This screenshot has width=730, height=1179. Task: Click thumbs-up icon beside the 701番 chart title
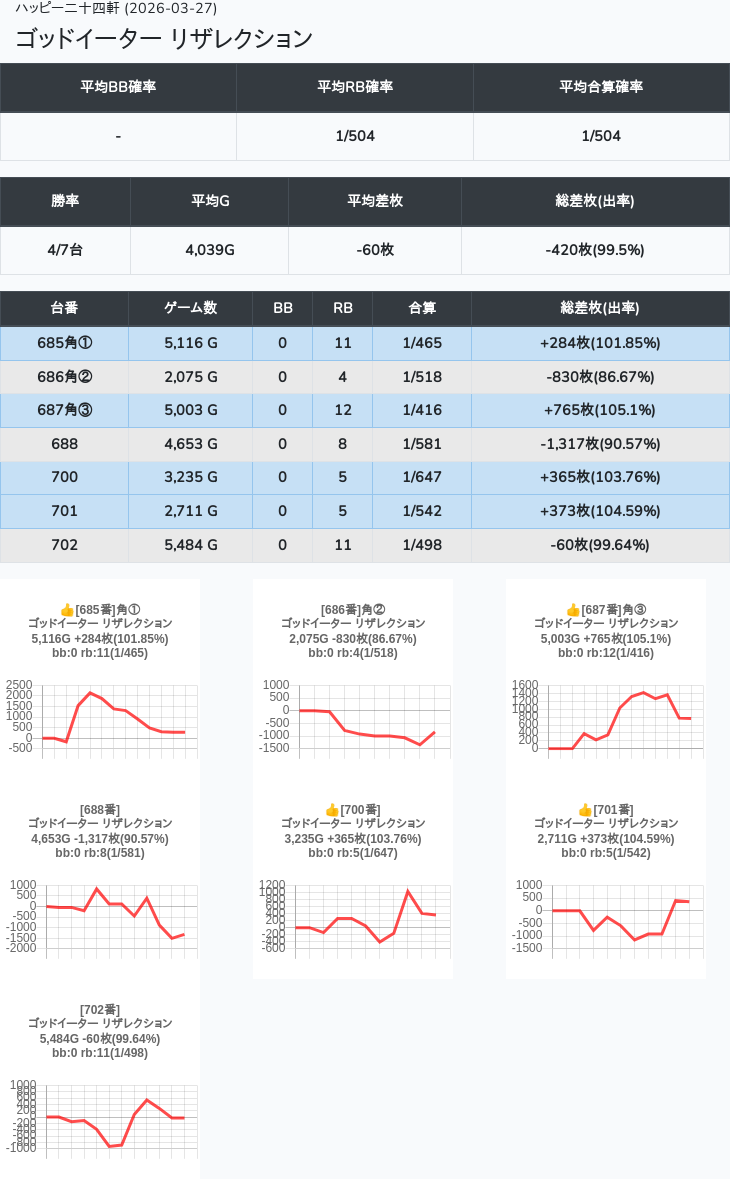click(x=585, y=810)
